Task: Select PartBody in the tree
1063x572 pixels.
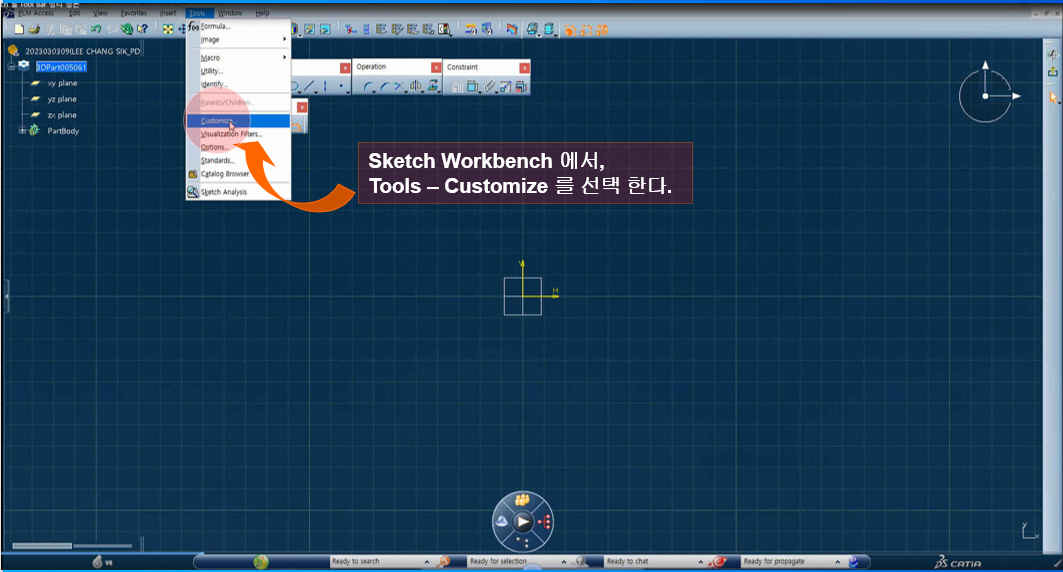Action: pyautogui.click(x=63, y=131)
